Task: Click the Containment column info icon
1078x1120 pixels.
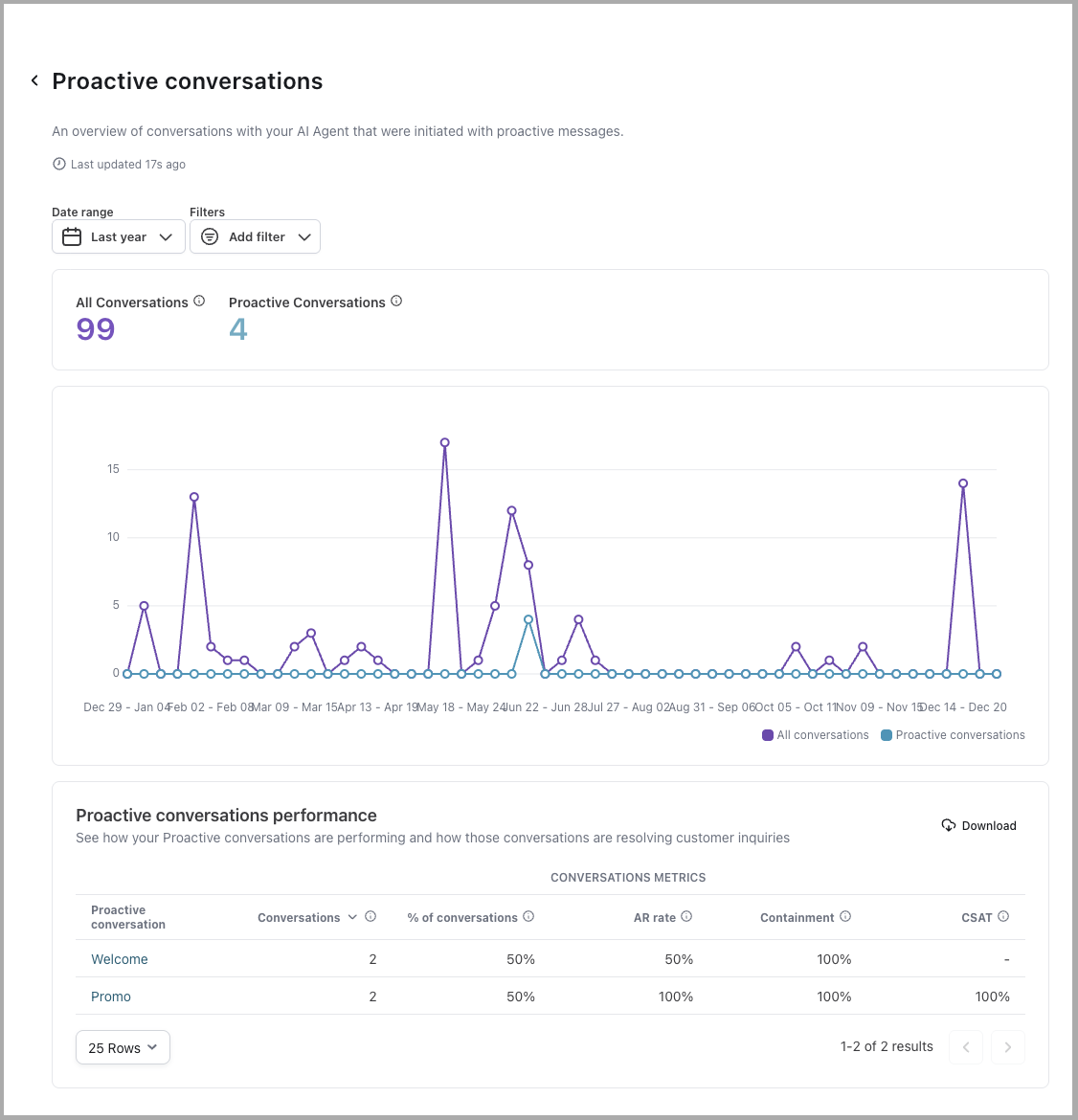Action: 845,916
